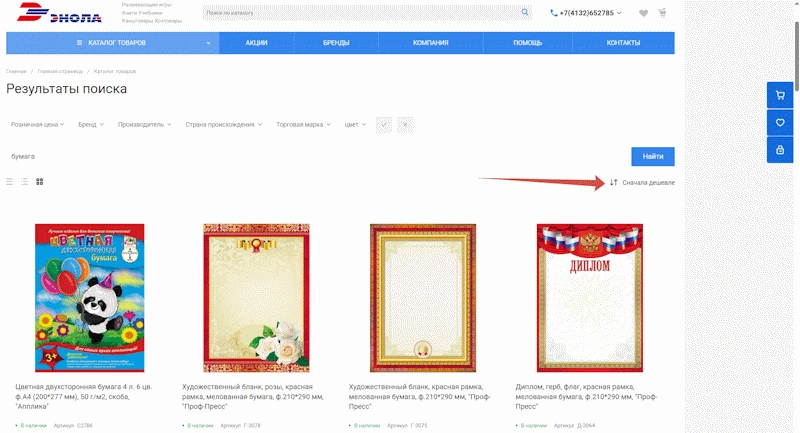This screenshot has height=433, width=800.
Task: Open the Сначала дешевле sorting dropdown
Action: 642,182
